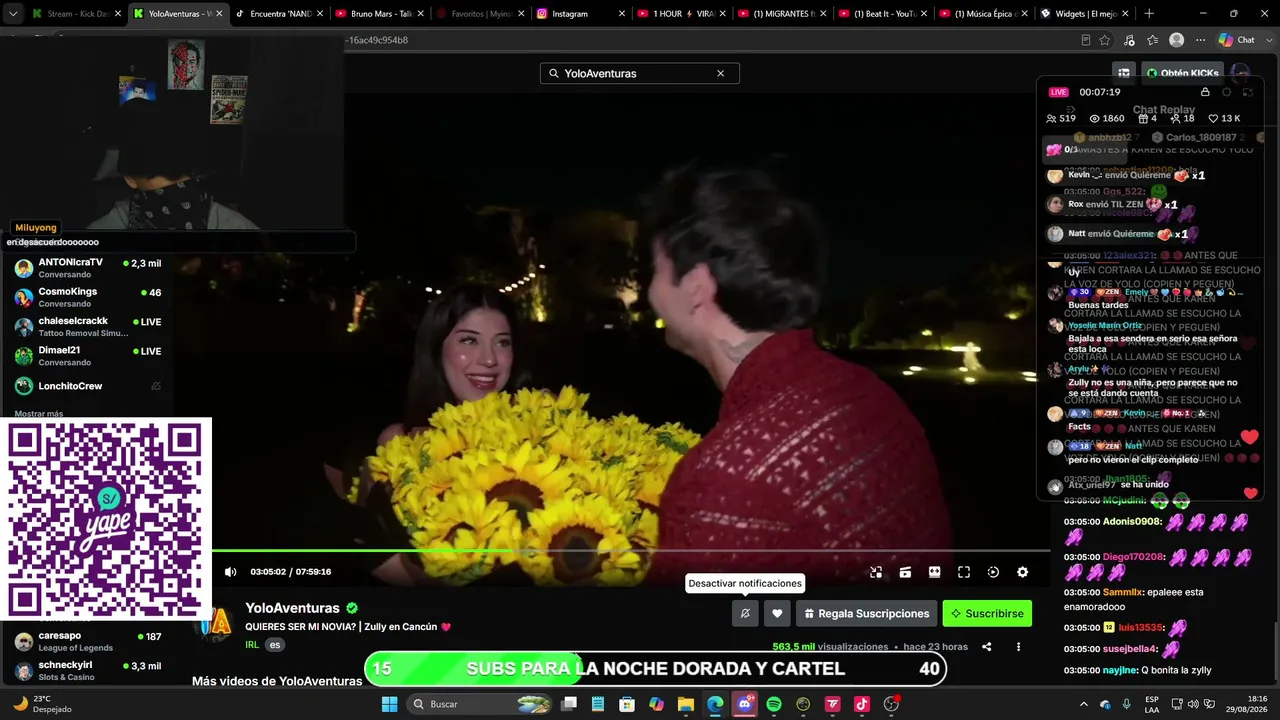Open the tab list dropdown arrow
Screen dimensions: 1280x720
pyautogui.click(x=13, y=14)
